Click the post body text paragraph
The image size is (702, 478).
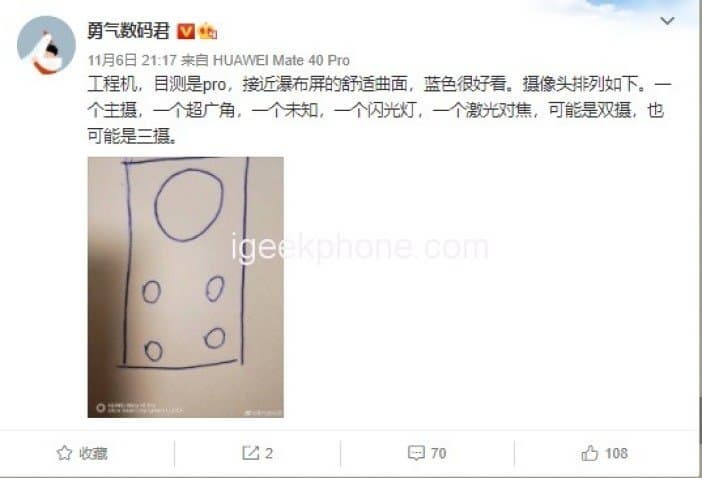[x=379, y=111]
